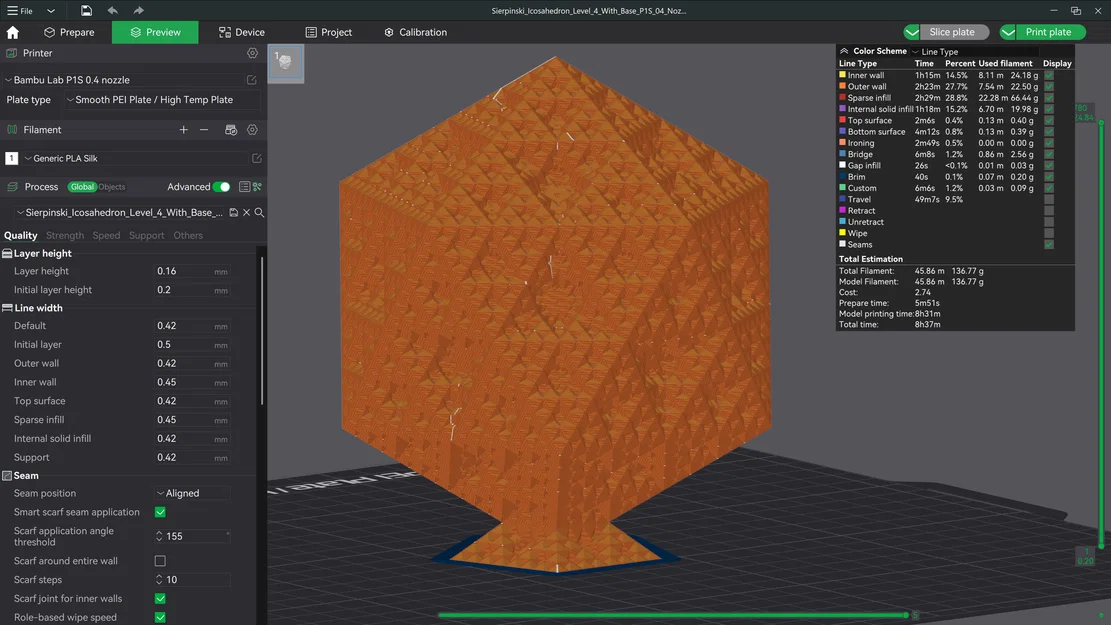The width and height of the screenshot is (1111, 625).
Task: Select the Calibration workspace
Action: (x=415, y=31)
